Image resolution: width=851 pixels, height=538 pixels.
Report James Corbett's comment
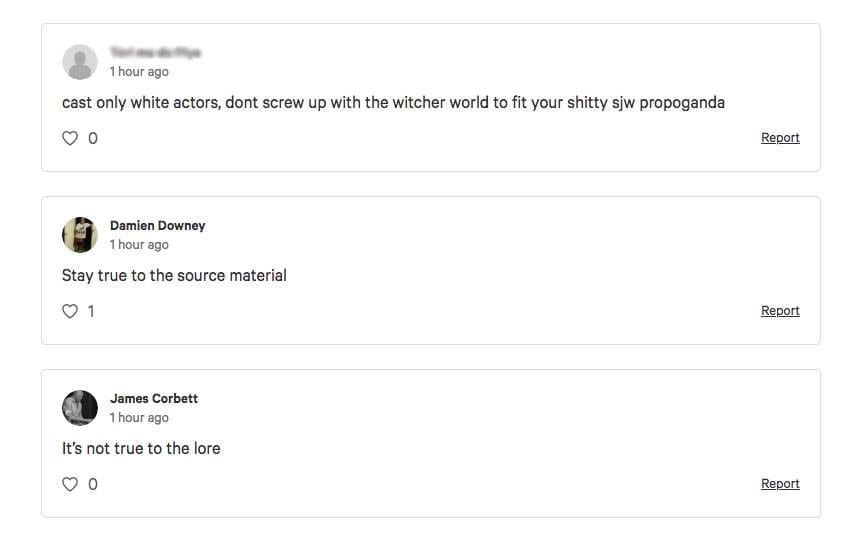click(780, 484)
